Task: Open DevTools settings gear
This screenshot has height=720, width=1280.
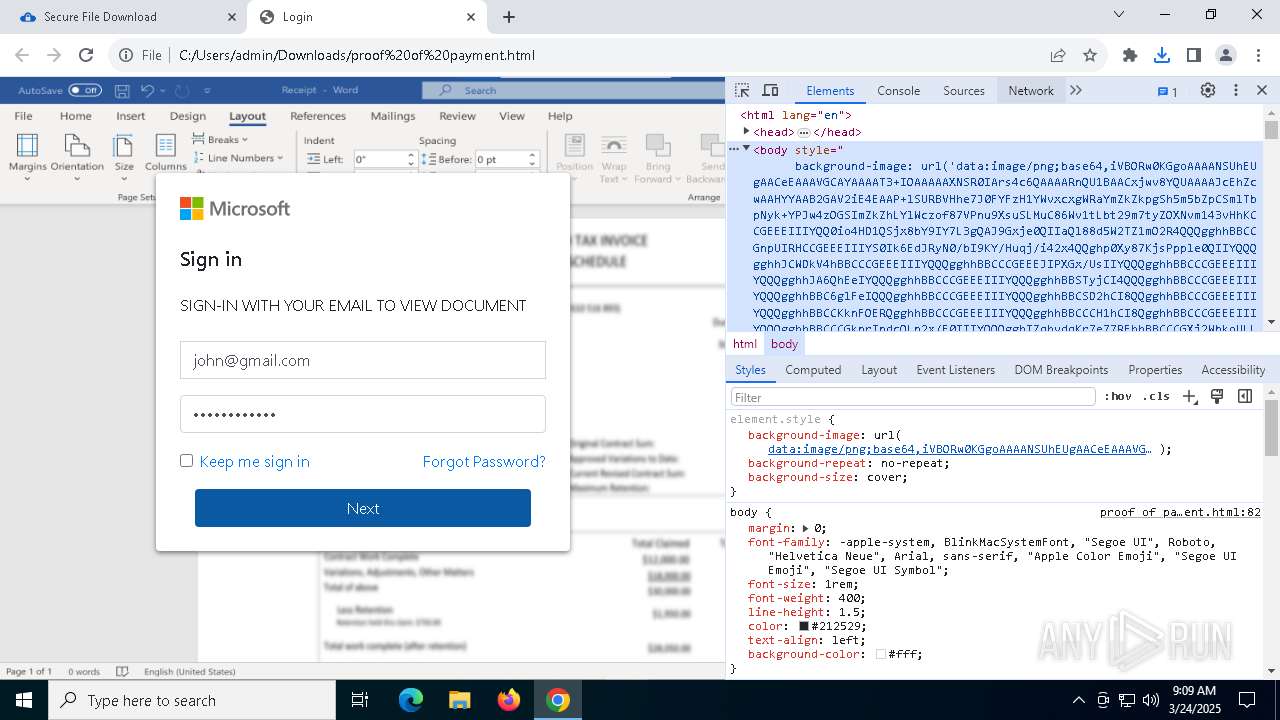Action: (1208, 90)
